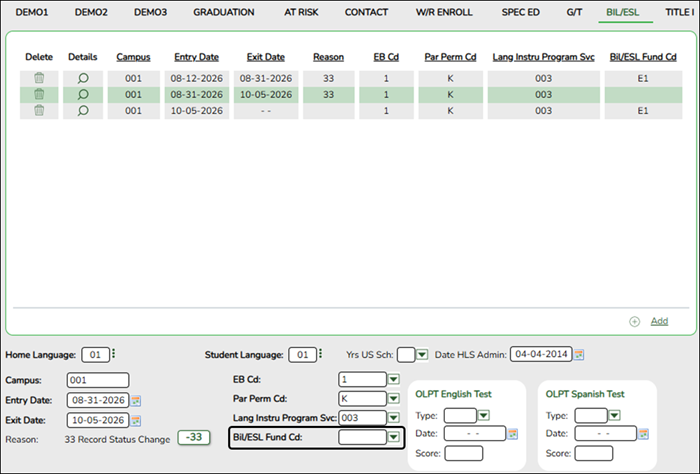Open details for the 10-05-2026 entry row
Viewport: 700px width, 474px height.
83,111
